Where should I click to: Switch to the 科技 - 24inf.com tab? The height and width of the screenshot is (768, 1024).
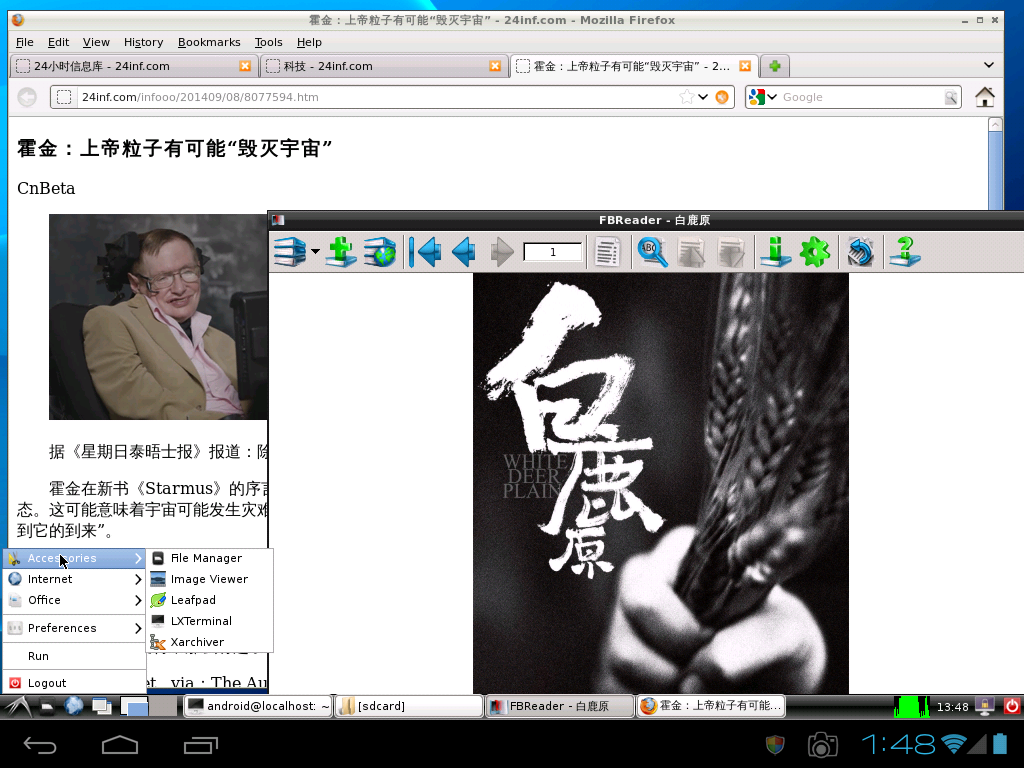click(x=384, y=66)
